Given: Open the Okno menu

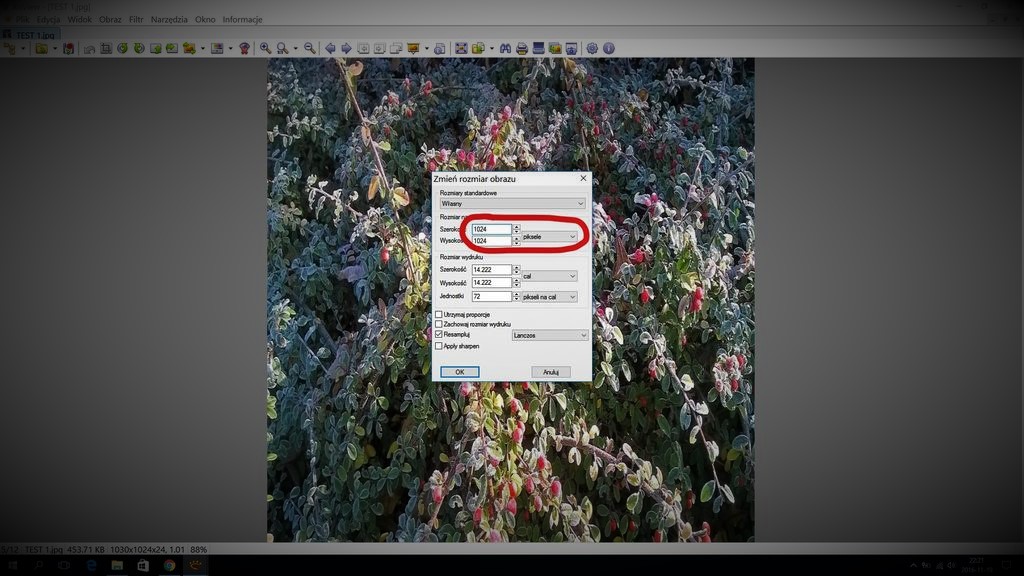Looking at the screenshot, I should pyautogui.click(x=205, y=20).
